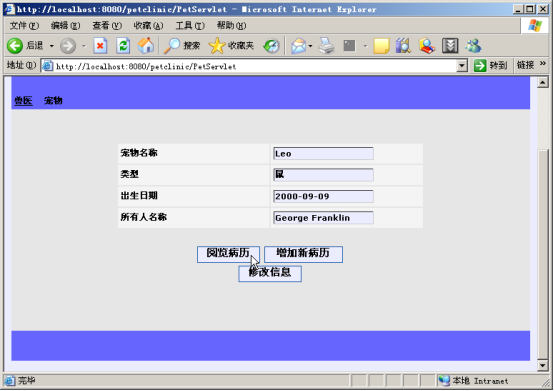Click the 类型 field containing 鼠

coord(323,175)
